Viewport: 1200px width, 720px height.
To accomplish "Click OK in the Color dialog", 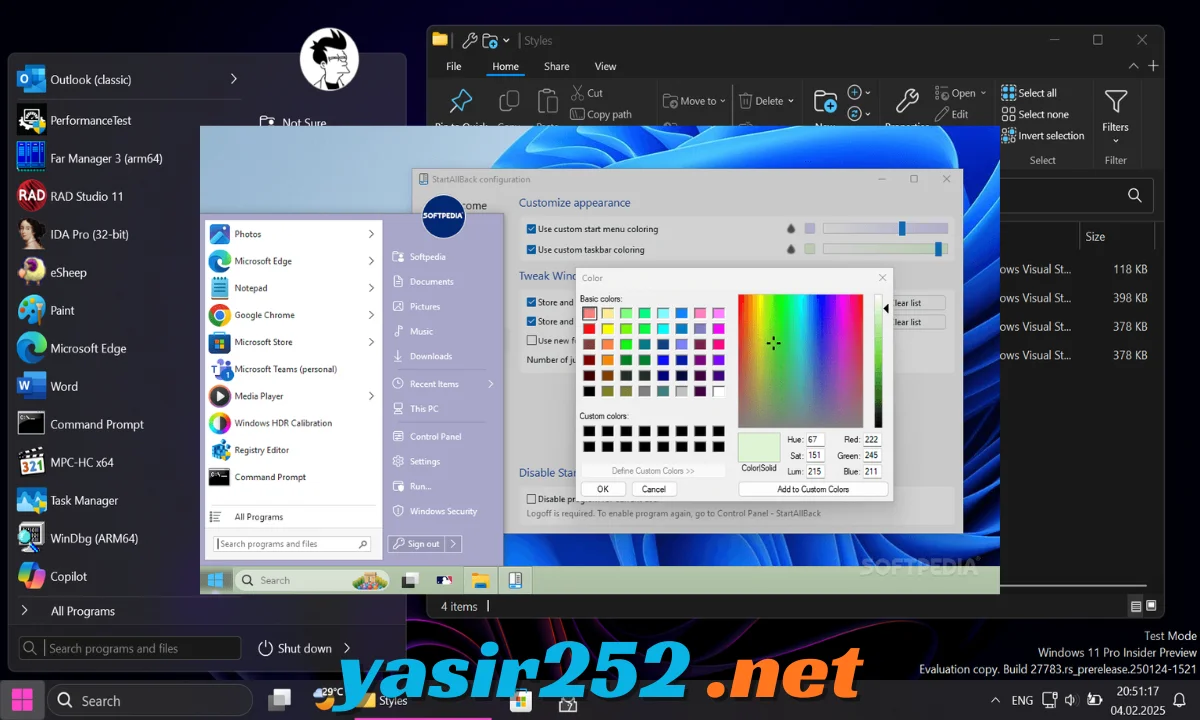I will tap(603, 489).
